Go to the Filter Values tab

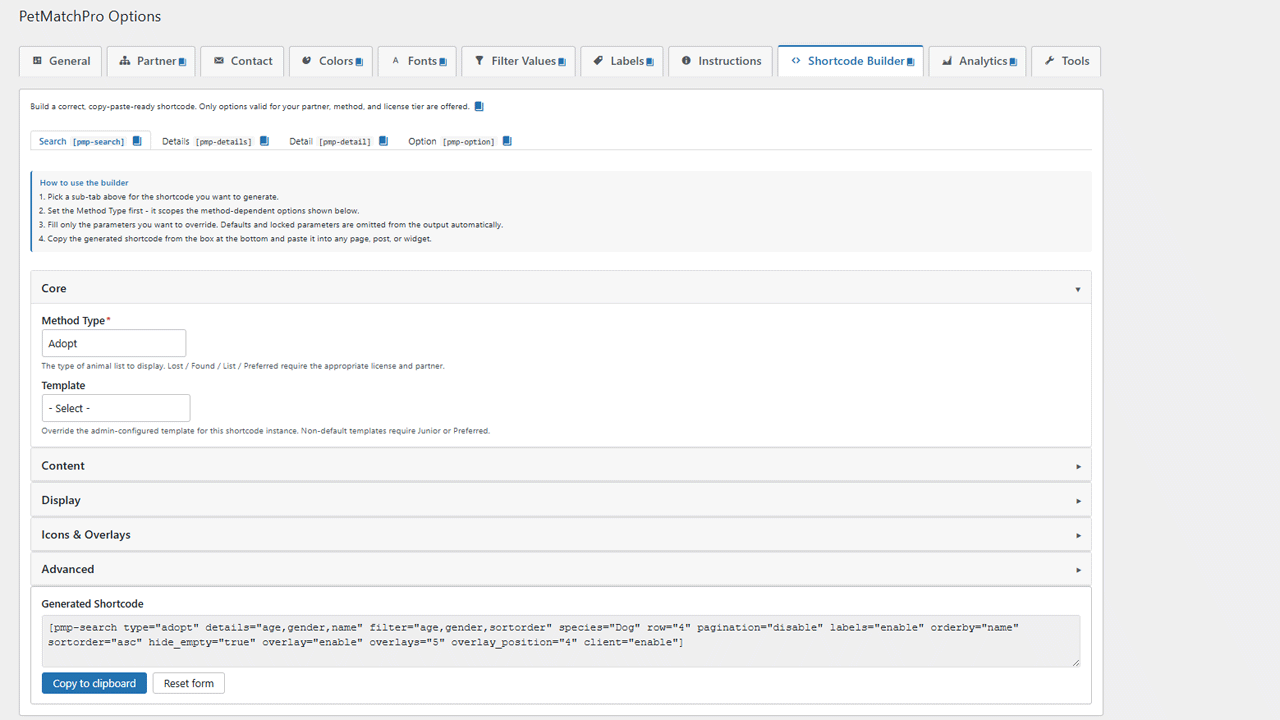point(519,61)
